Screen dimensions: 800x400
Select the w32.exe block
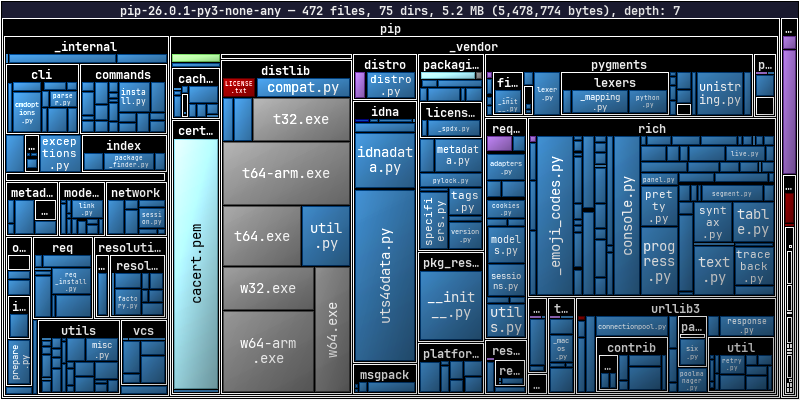coord(268,288)
